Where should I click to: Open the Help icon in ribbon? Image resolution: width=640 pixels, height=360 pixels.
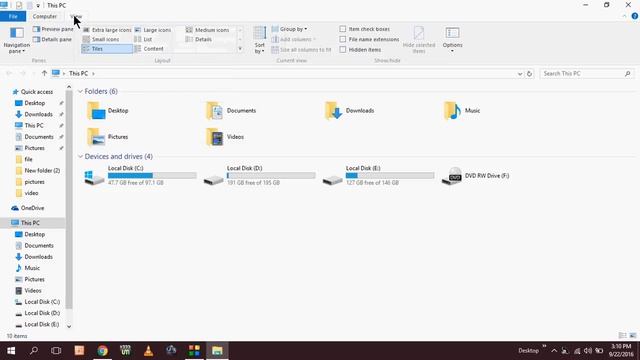(635, 16)
